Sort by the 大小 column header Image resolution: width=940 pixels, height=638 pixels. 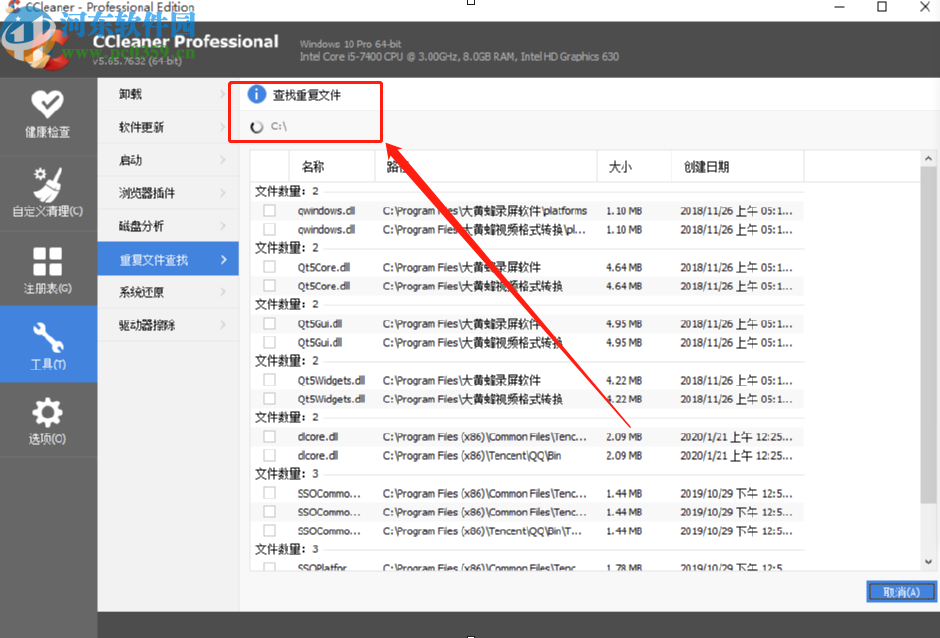634,166
